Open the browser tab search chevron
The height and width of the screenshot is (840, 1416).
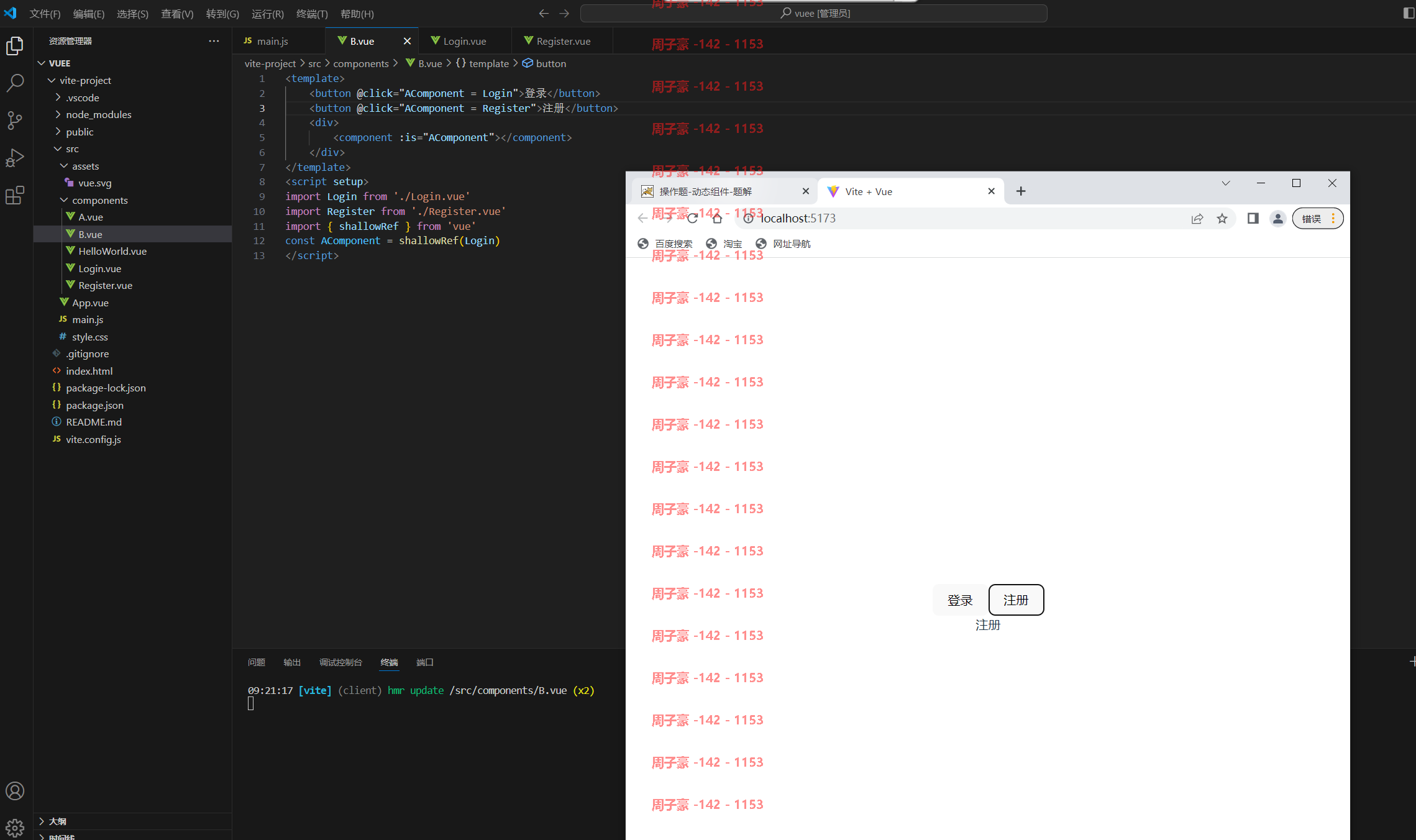[x=1225, y=183]
